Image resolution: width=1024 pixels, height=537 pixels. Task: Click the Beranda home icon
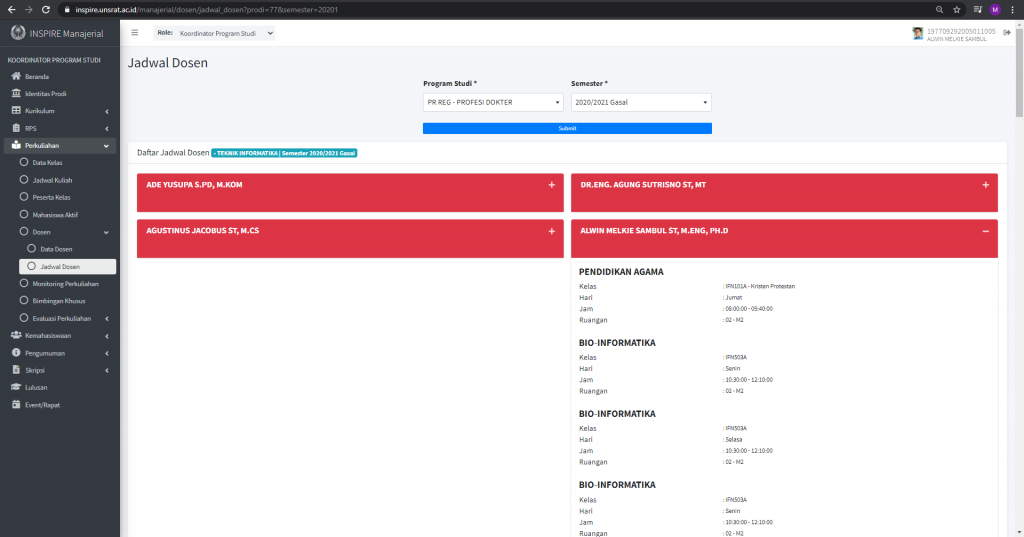pyautogui.click(x=16, y=76)
